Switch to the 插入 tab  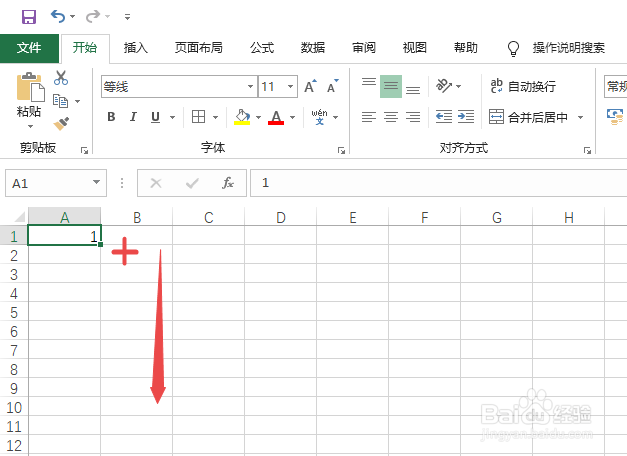tap(136, 48)
